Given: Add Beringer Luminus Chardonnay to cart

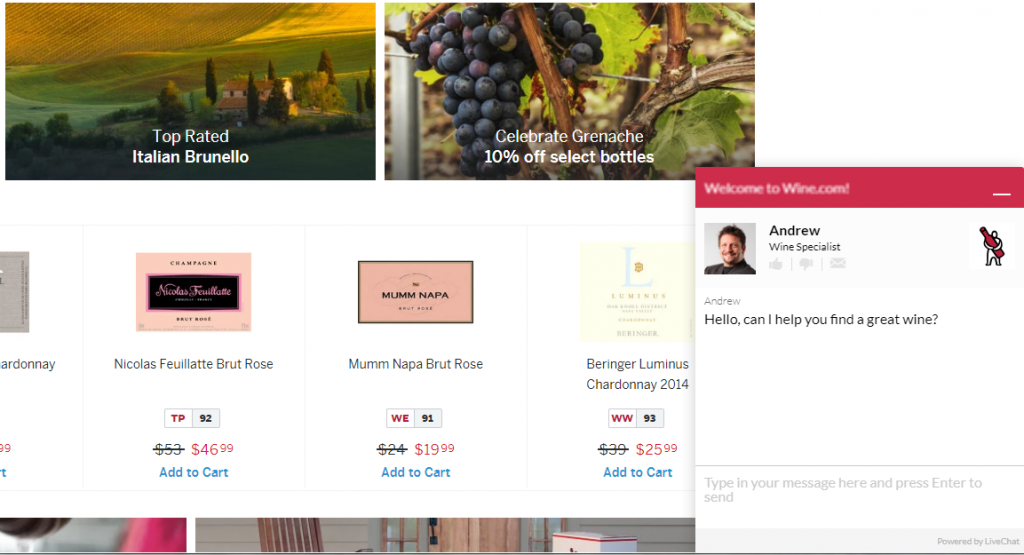Looking at the screenshot, I should pos(638,472).
